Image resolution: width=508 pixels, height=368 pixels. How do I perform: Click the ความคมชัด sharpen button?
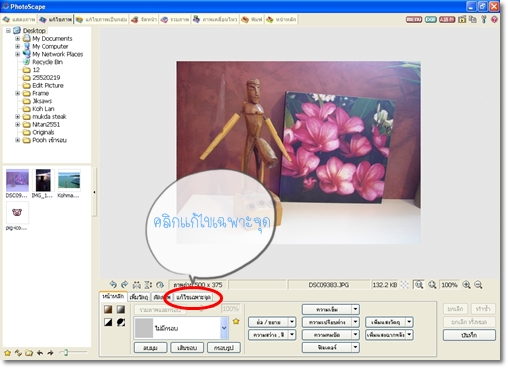click(x=327, y=335)
